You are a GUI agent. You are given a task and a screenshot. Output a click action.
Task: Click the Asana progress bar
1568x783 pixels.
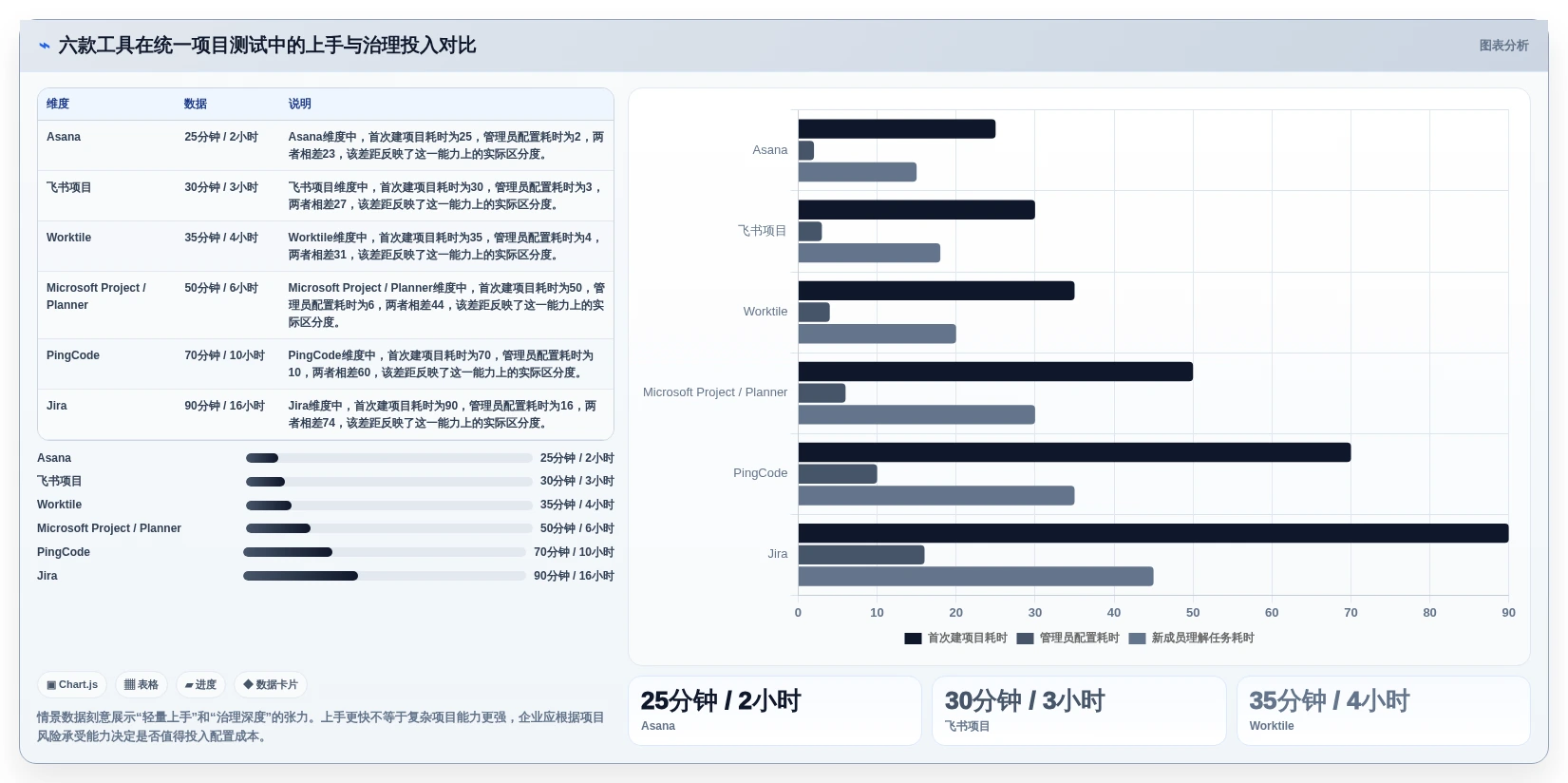[x=389, y=458]
